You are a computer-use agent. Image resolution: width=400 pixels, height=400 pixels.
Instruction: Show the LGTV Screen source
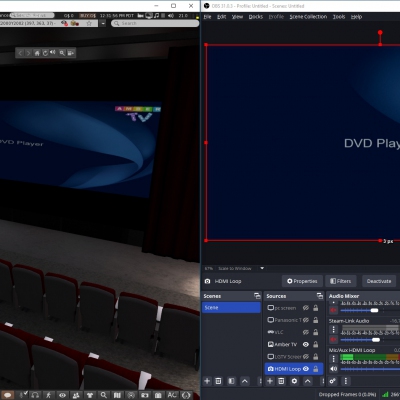tap(306, 357)
